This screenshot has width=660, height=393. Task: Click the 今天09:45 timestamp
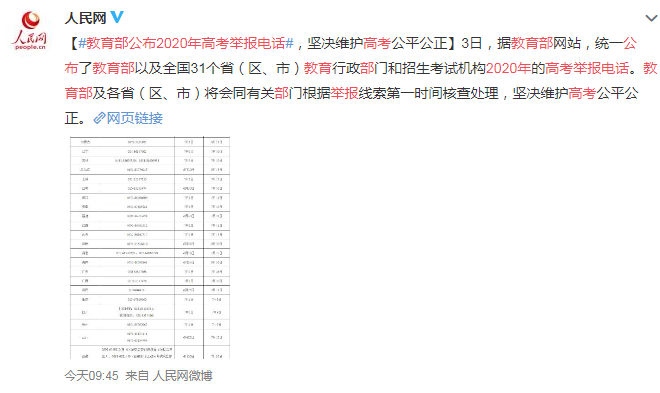[91, 375]
